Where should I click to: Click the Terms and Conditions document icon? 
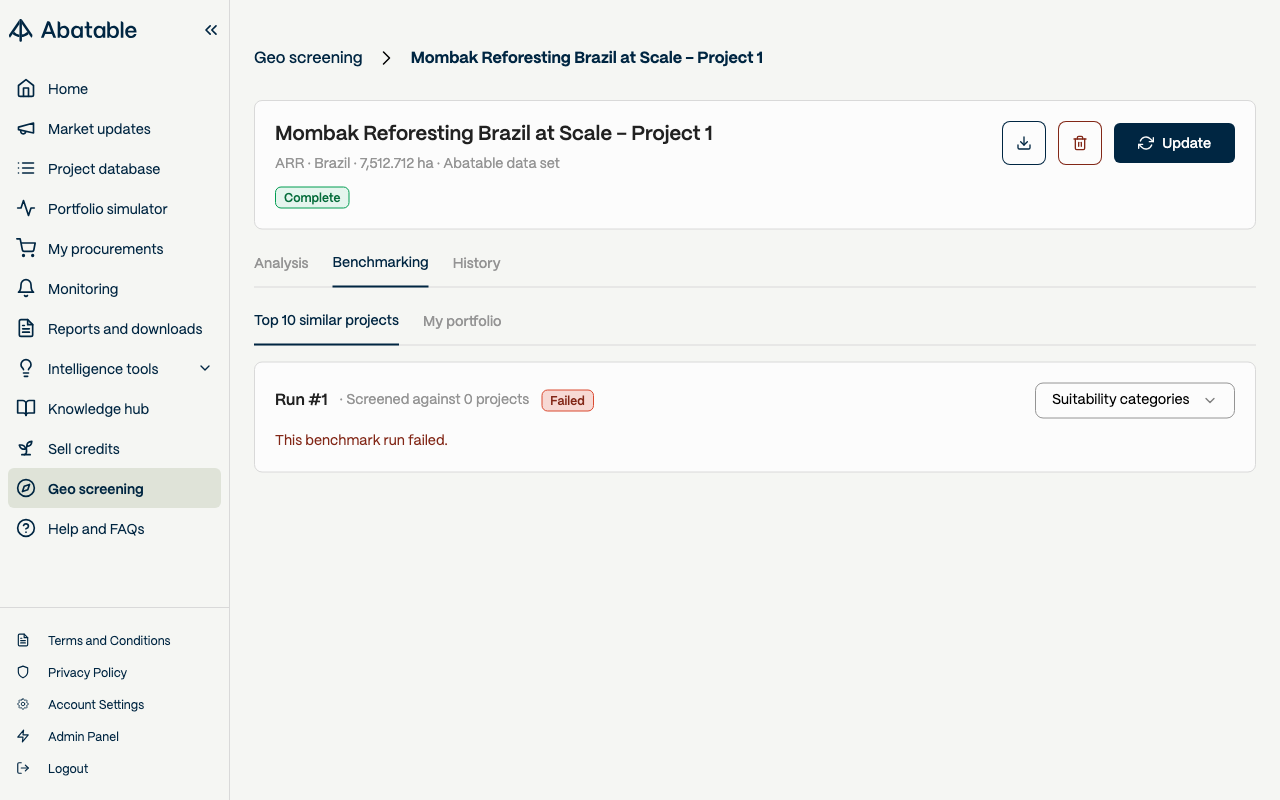pos(23,641)
